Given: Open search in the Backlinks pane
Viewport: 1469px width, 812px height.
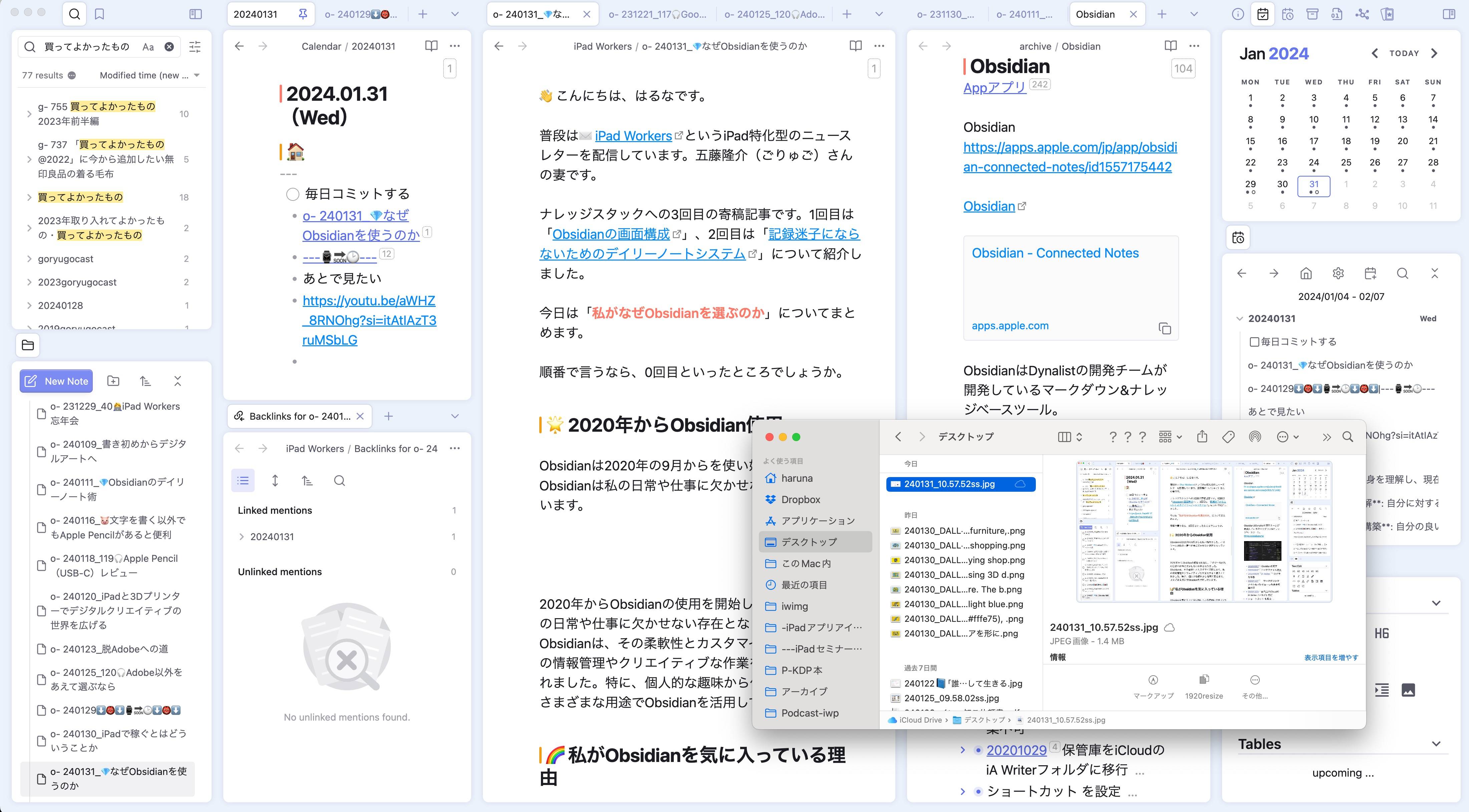Looking at the screenshot, I should 339,481.
